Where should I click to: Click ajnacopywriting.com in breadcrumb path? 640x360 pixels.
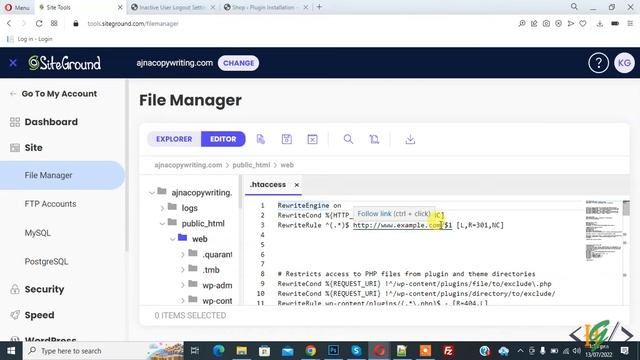point(188,165)
